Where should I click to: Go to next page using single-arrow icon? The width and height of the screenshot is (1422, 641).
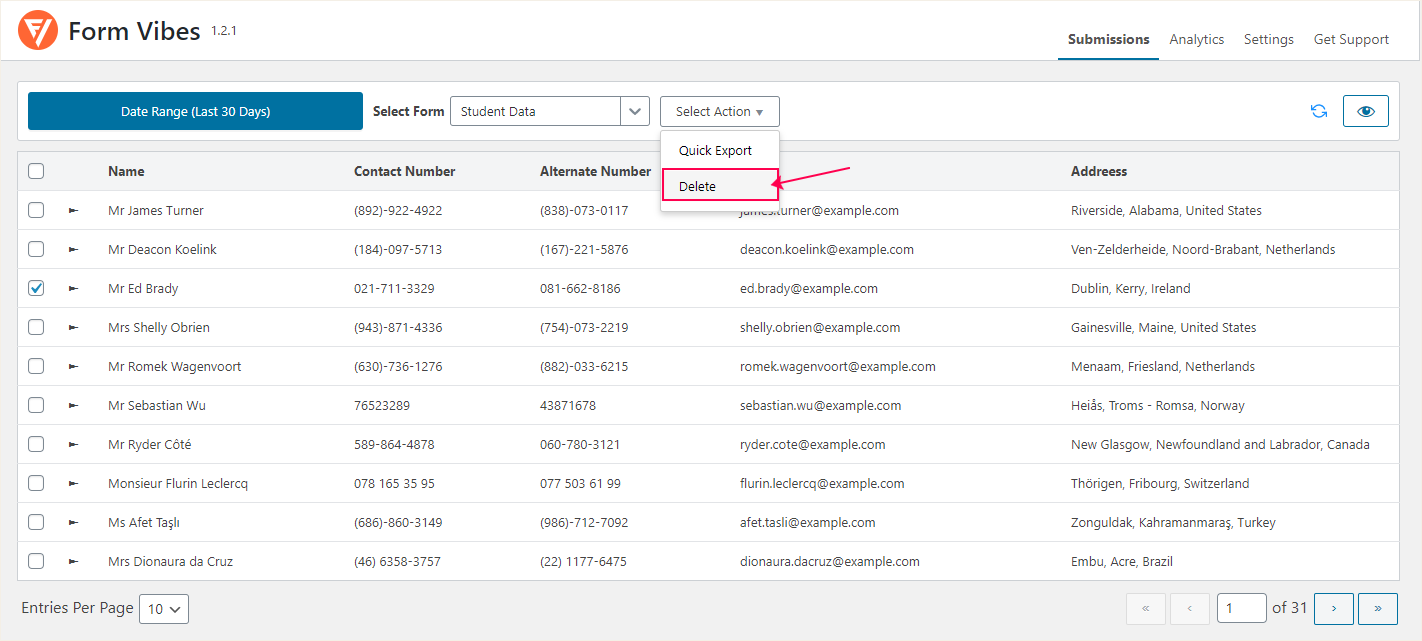pyautogui.click(x=1333, y=608)
